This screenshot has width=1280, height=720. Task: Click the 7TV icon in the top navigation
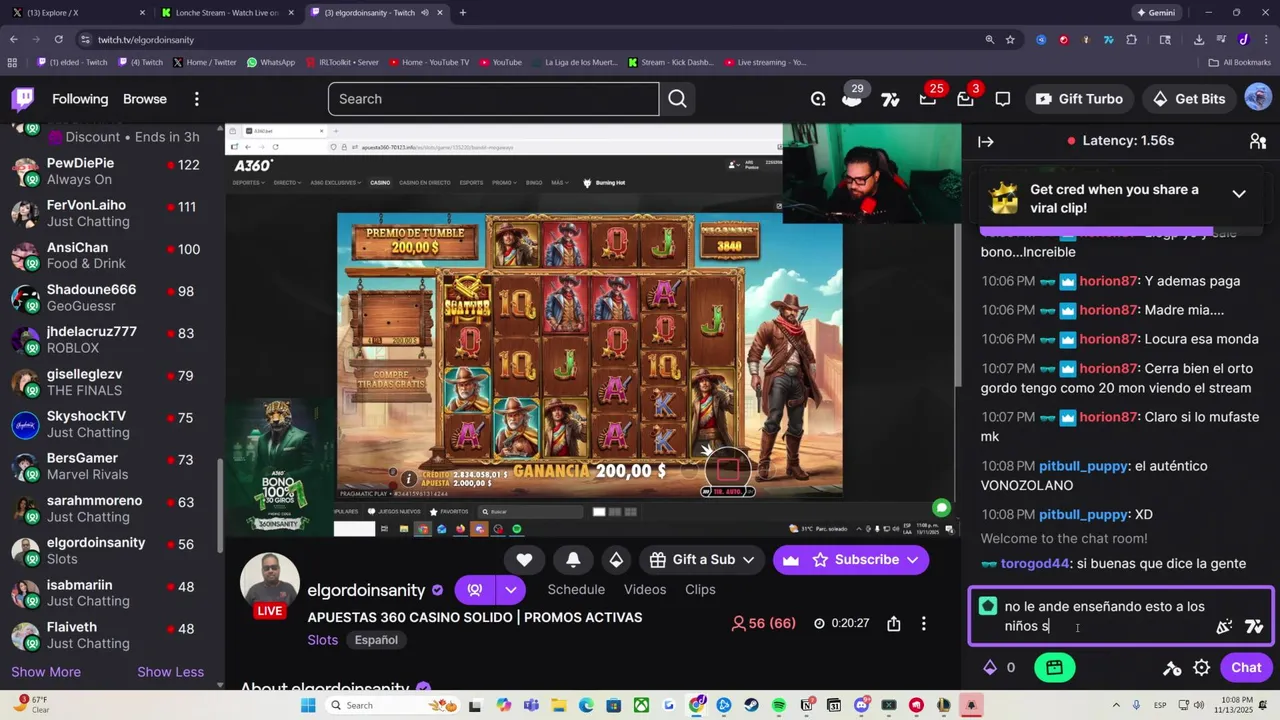(890, 99)
